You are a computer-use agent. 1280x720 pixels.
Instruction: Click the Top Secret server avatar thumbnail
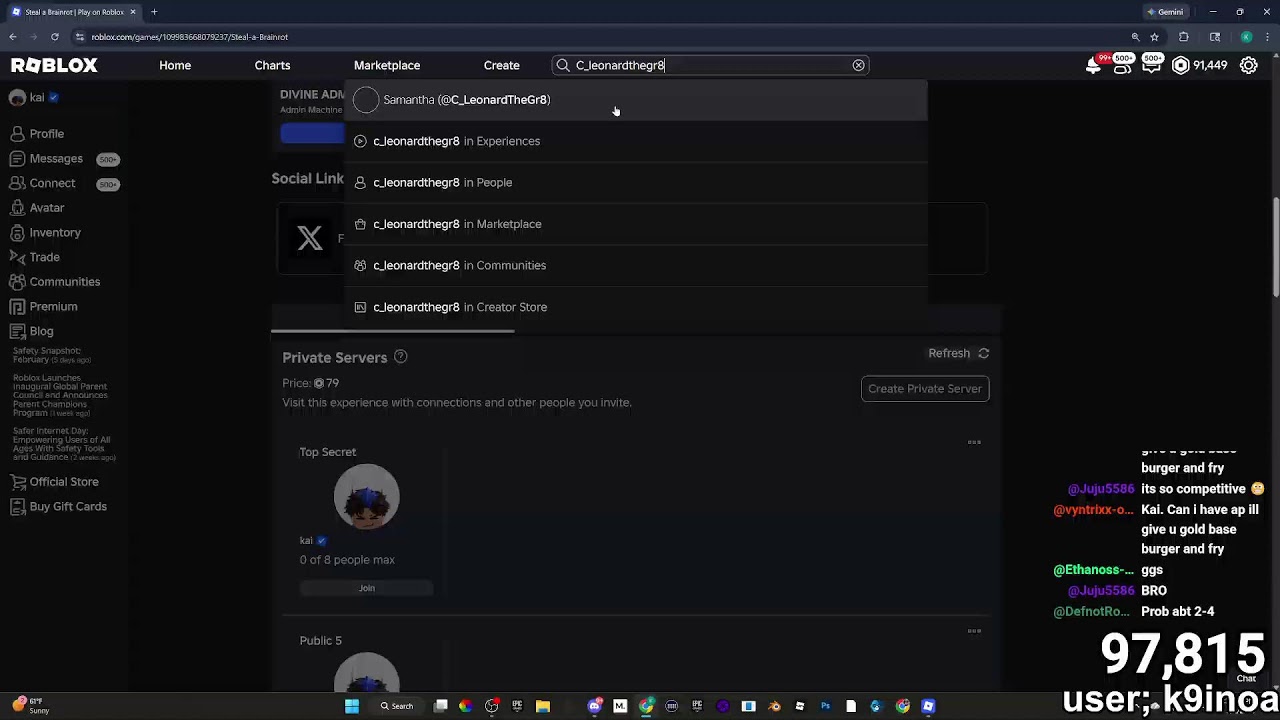tap(367, 497)
